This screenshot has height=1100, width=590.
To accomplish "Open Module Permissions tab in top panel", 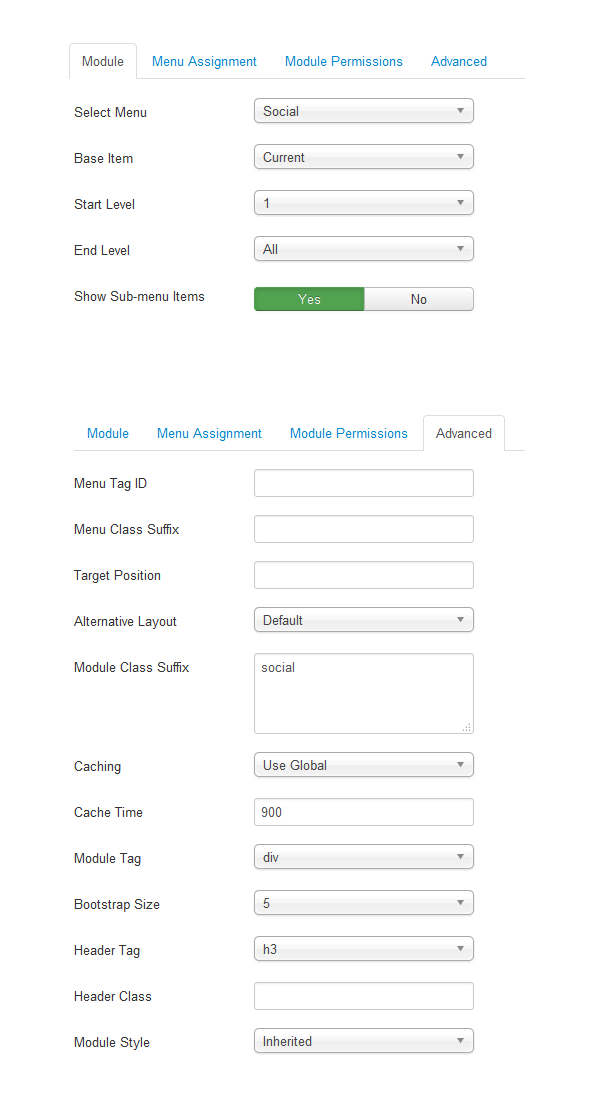I will coord(344,62).
